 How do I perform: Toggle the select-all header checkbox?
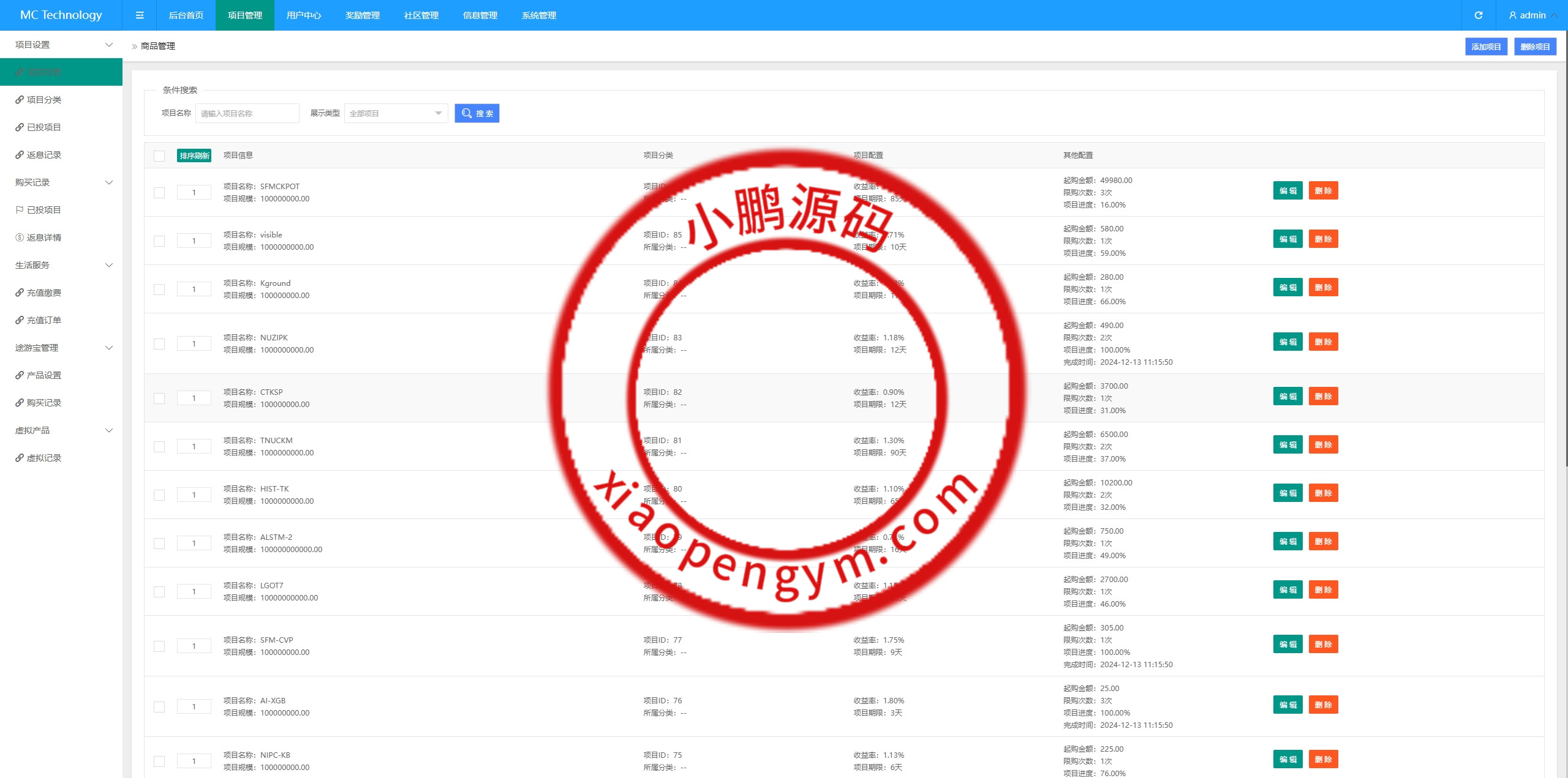tap(159, 155)
